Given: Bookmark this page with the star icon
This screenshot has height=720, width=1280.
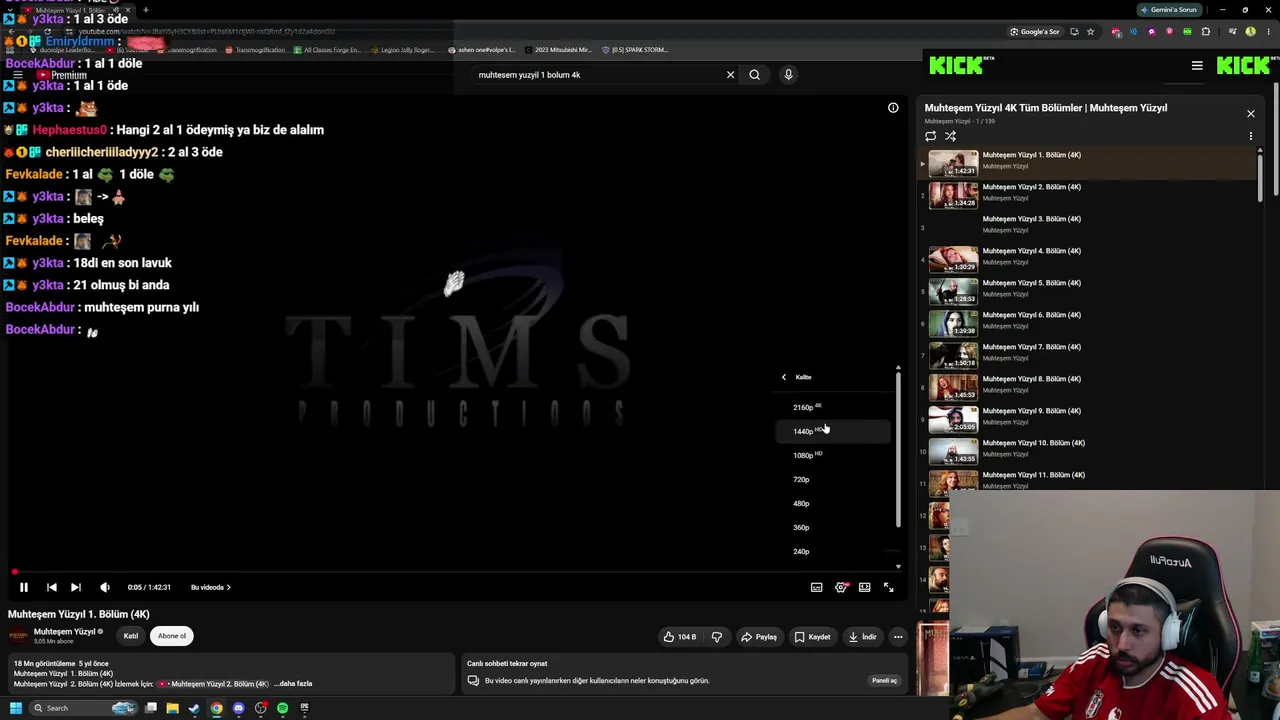Looking at the screenshot, I should point(1090,32).
